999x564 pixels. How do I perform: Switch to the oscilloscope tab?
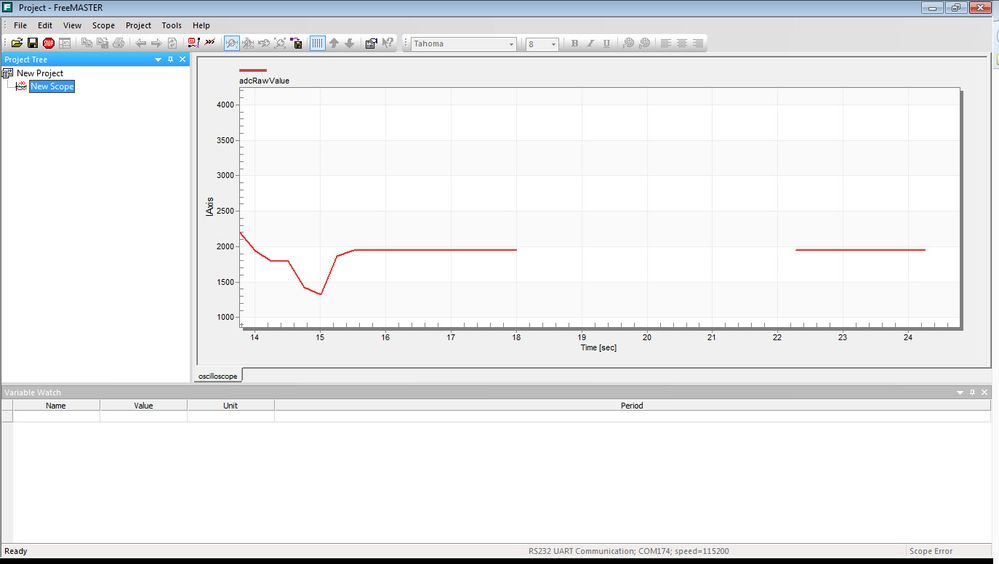point(217,376)
